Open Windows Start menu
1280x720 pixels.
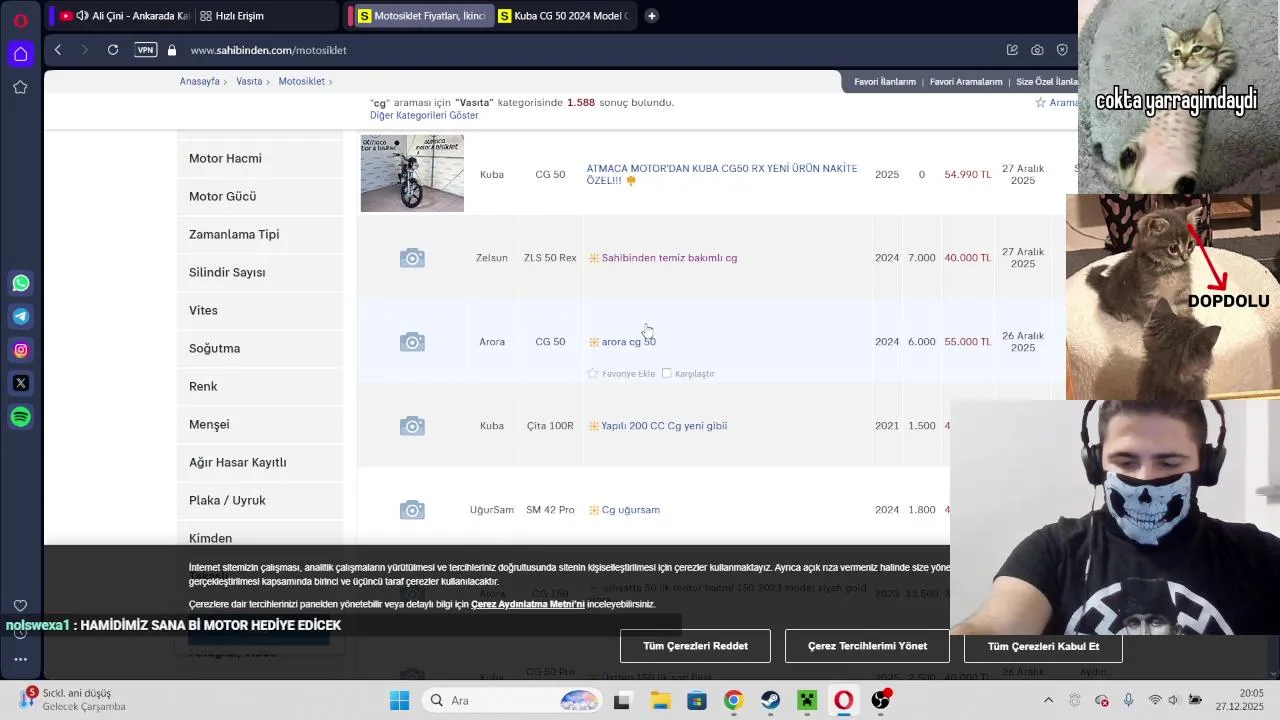point(399,700)
